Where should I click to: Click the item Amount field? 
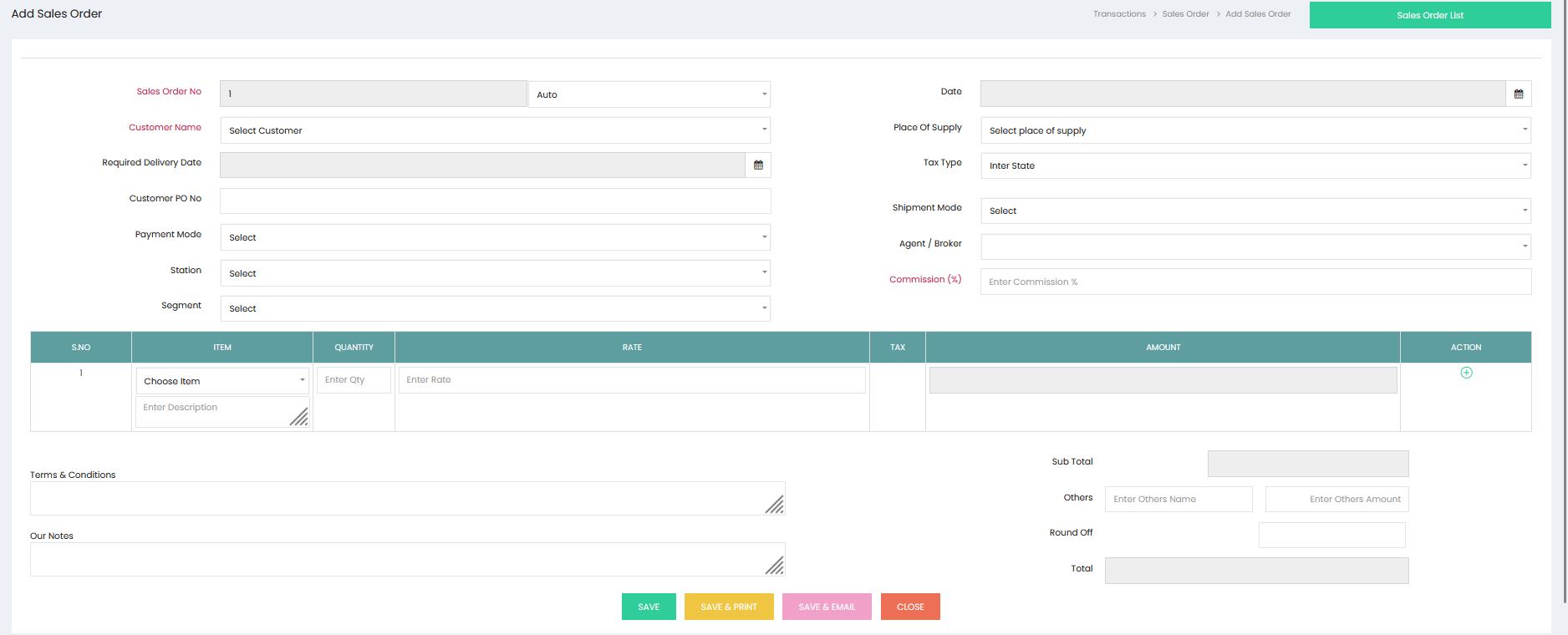[x=1163, y=380]
